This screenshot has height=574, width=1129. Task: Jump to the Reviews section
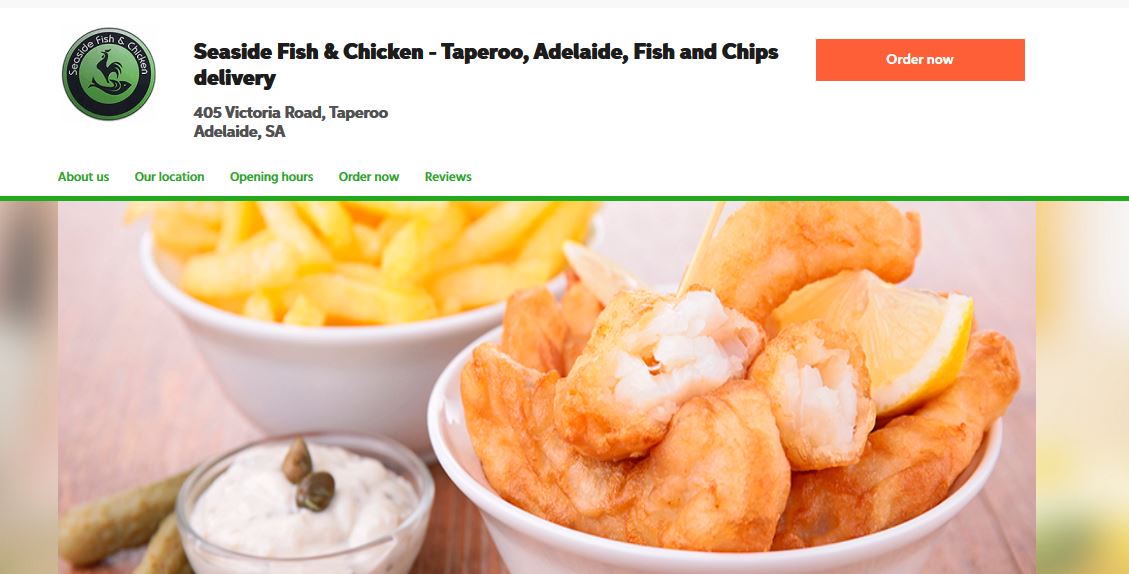pyautogui.click(x=448, y=176)
